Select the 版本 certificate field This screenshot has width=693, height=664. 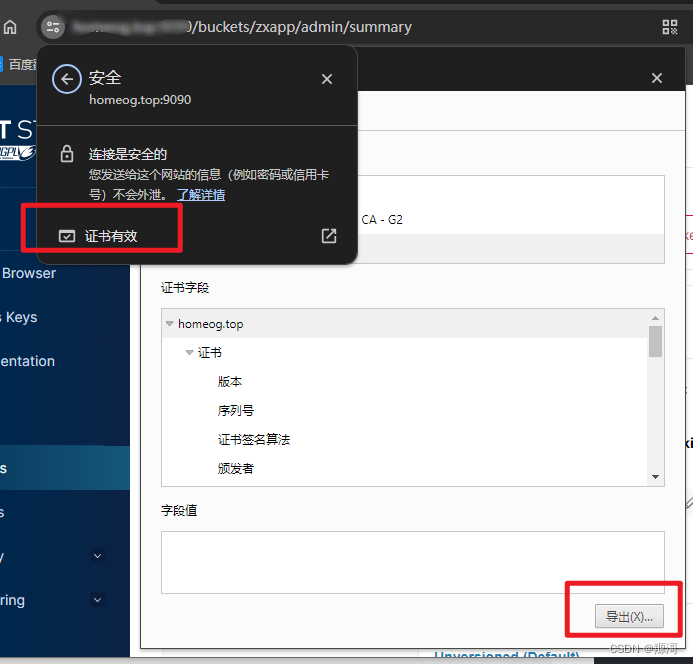pos(230,382)
